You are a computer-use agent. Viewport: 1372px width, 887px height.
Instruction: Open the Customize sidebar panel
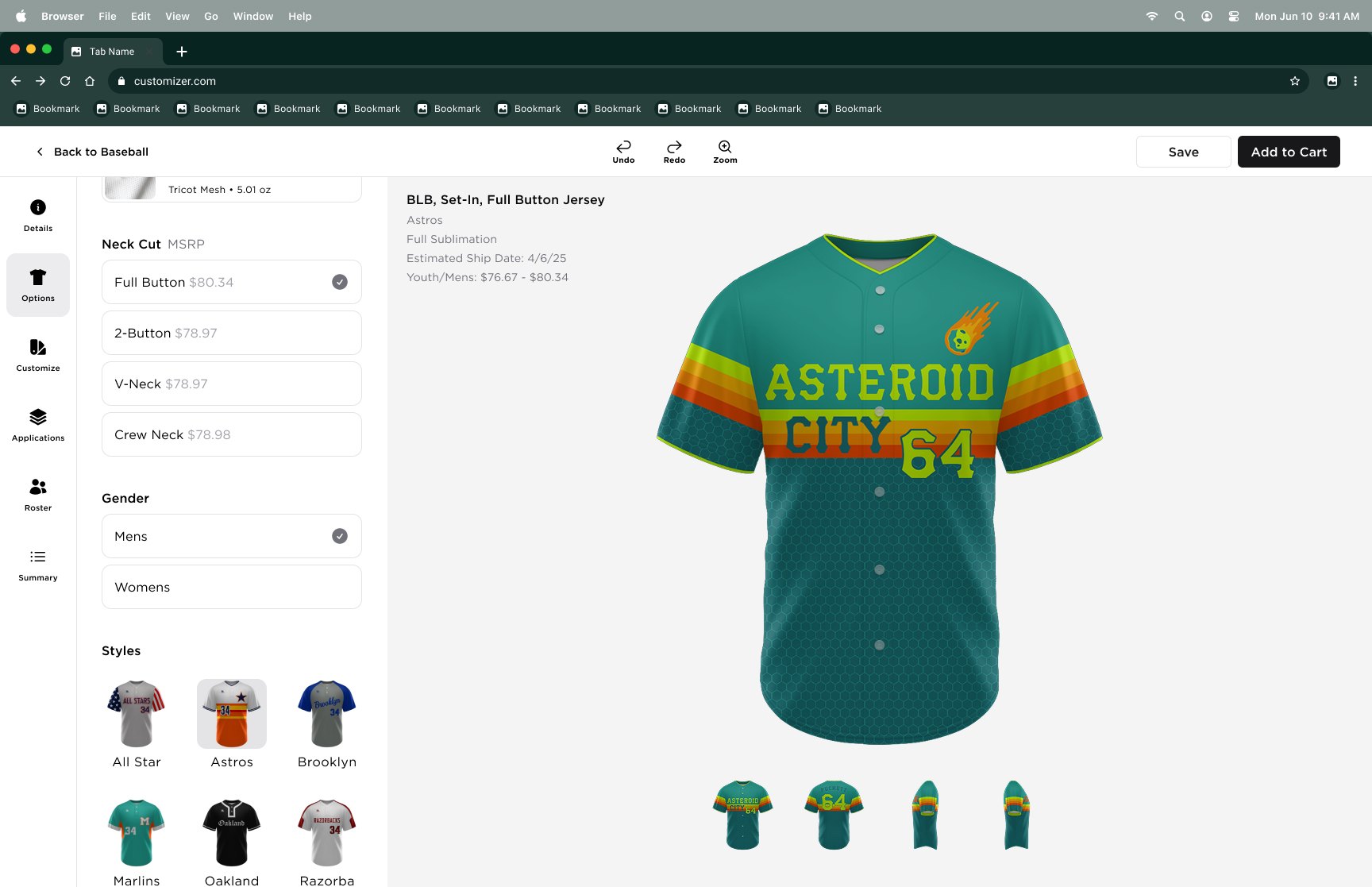pyautogui.click(x=38, y=355)
